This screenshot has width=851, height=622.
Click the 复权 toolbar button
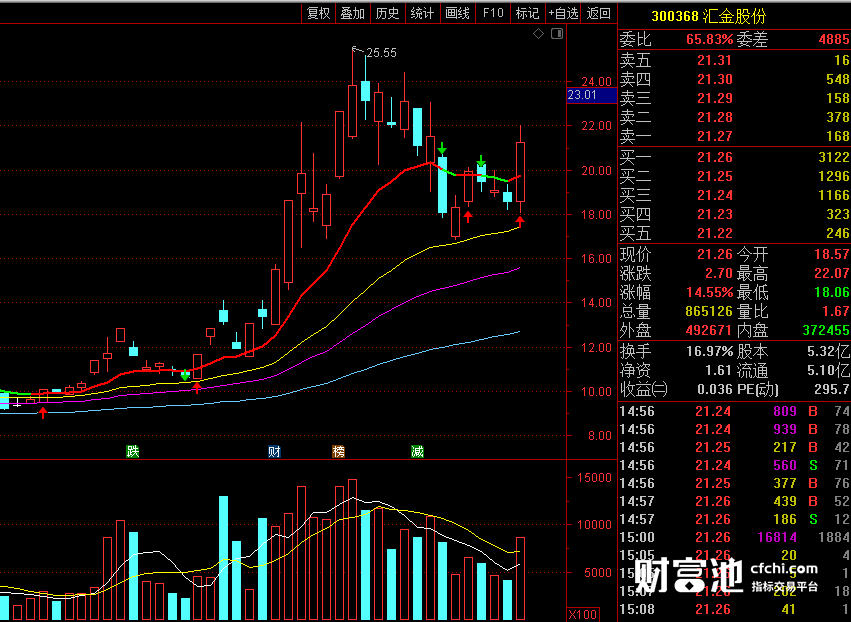319,13
